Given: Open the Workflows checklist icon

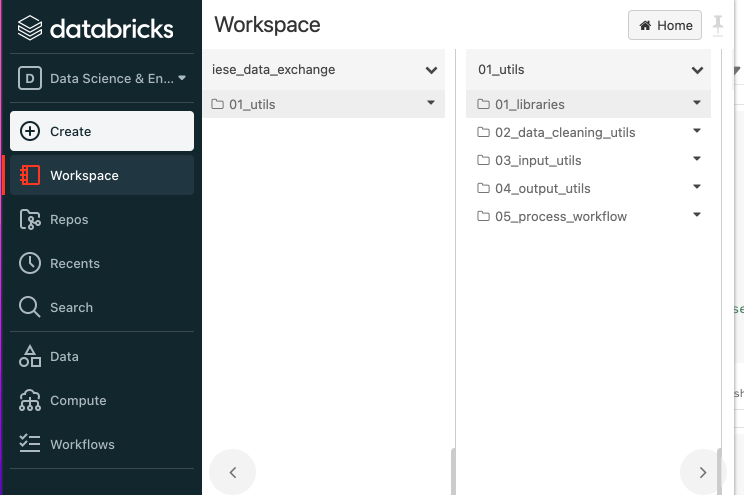Looking at the screenshot, I should (x=30, y=444).
